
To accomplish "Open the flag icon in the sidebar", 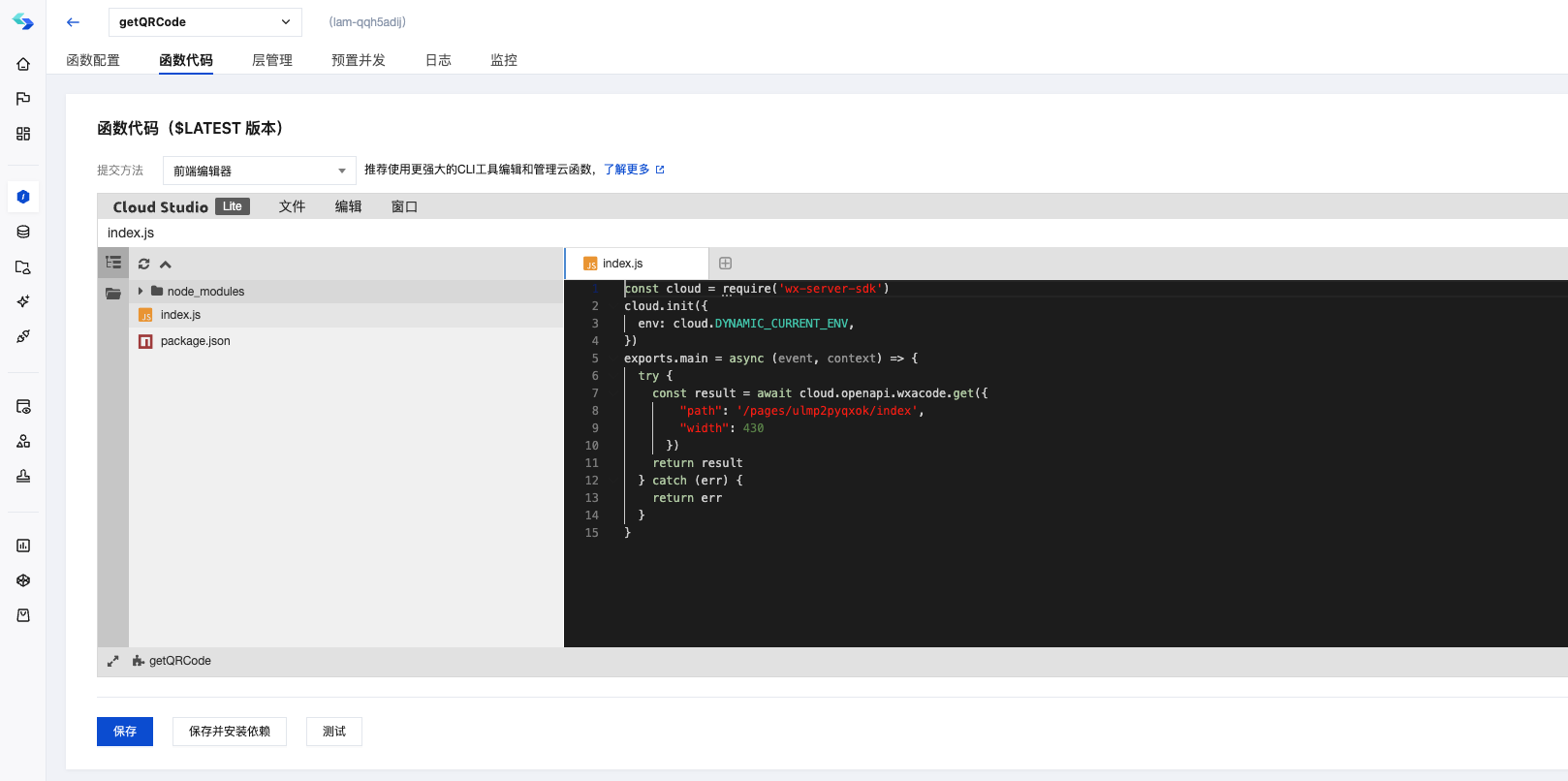I will [x=23, y=99].
